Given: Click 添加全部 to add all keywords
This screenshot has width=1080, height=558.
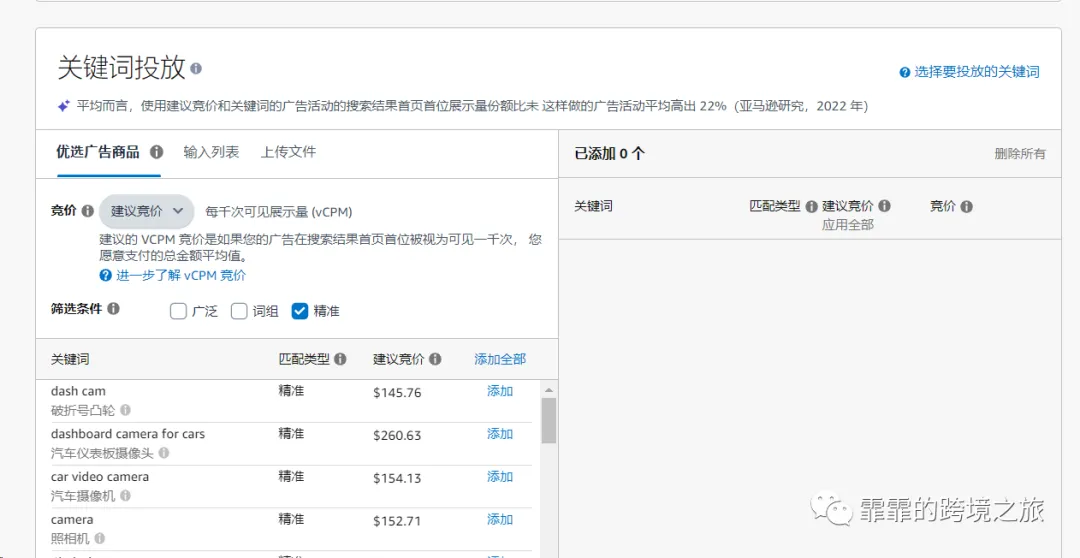Looking at the screenshot, I should pyautogui.click(x=500, y=359).
